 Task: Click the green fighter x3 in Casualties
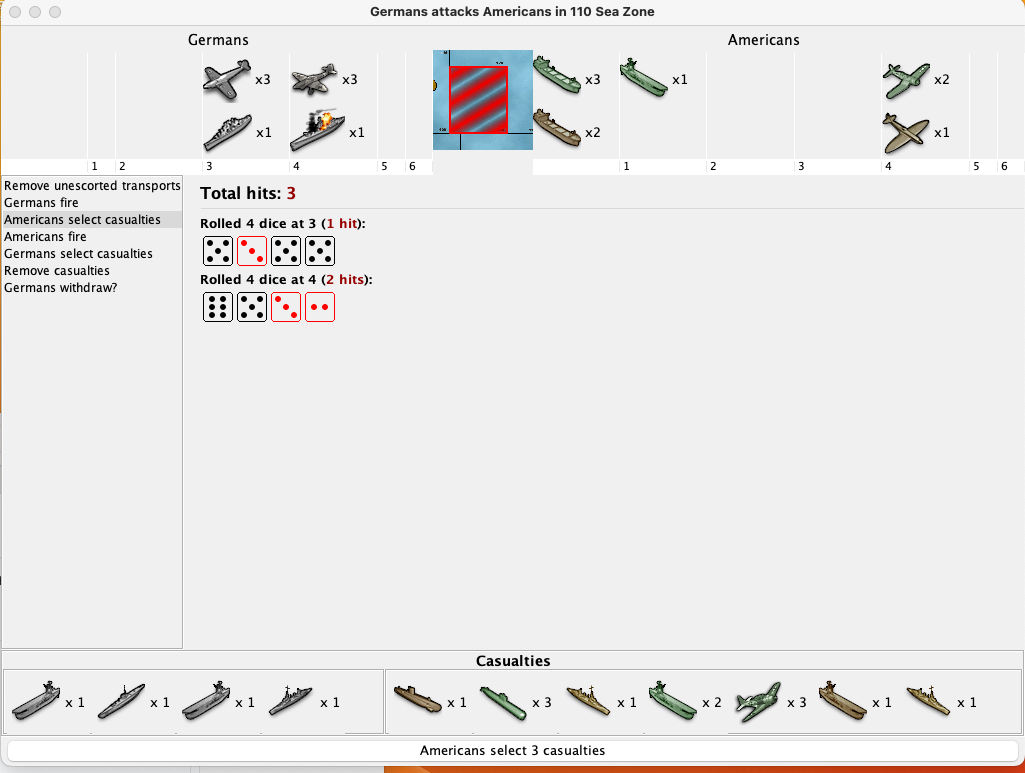(x=759, y=702)
